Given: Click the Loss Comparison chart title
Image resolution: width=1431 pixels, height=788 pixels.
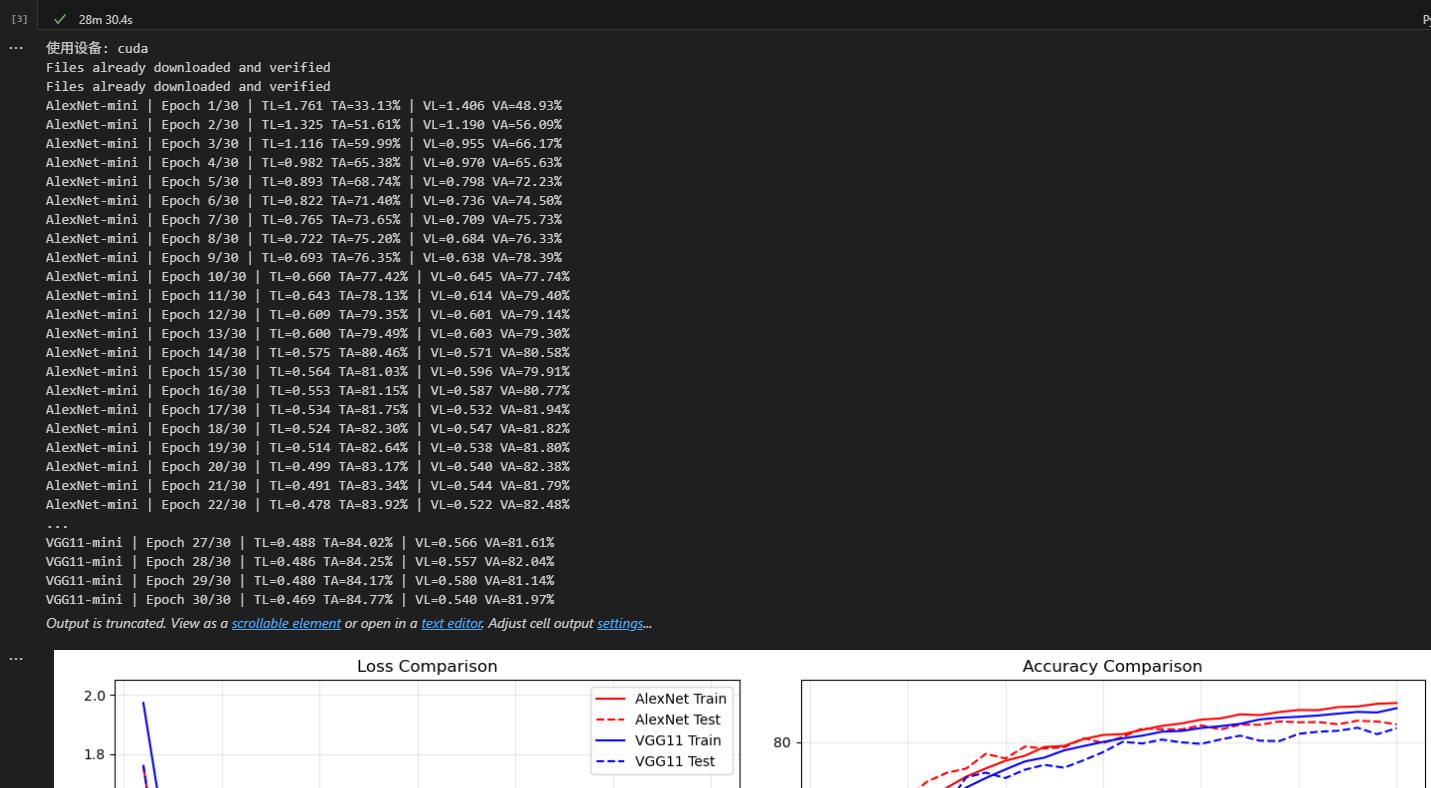Looking at the screenshot, I should point(427,666).
